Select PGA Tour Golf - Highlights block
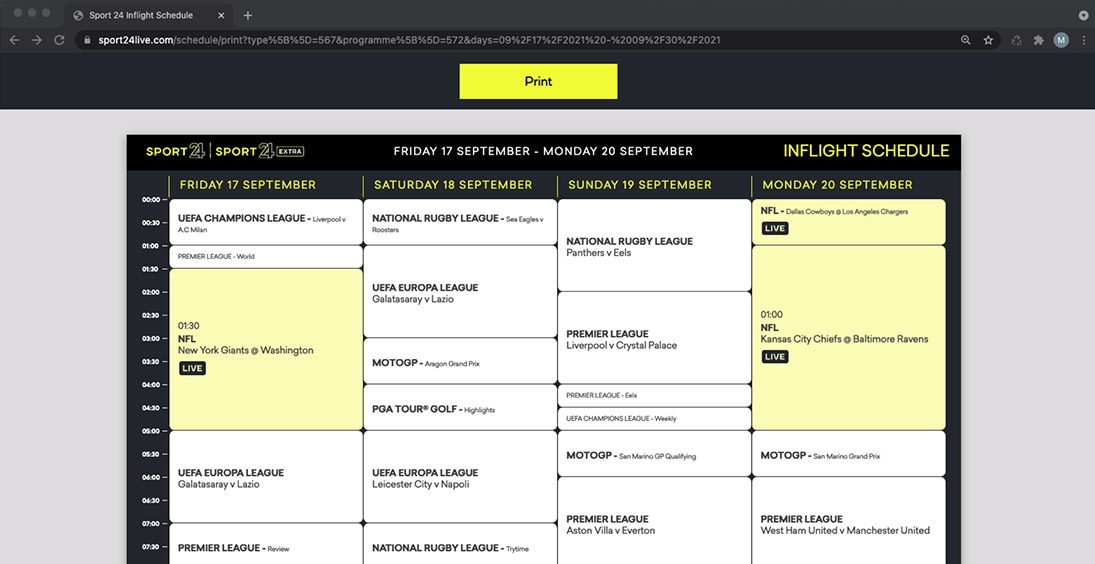 click(460, 408)
